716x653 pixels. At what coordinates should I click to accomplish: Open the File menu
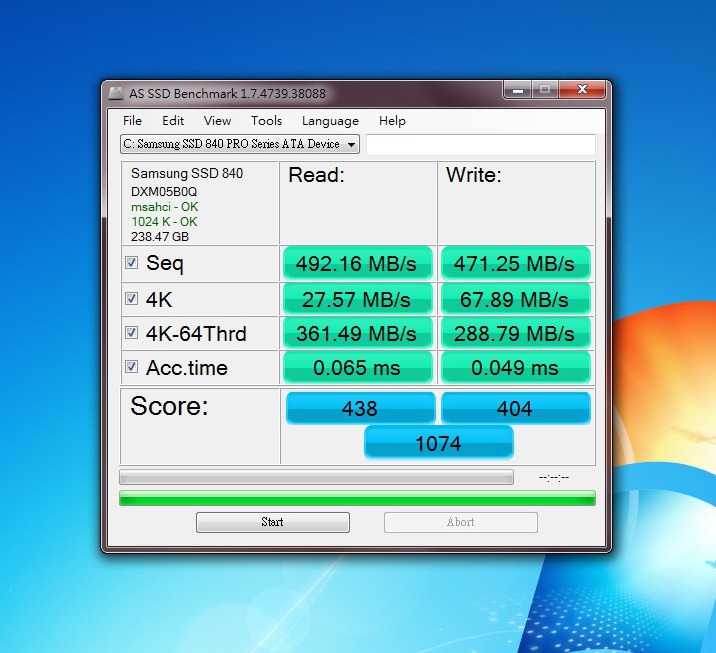(132, 121)
